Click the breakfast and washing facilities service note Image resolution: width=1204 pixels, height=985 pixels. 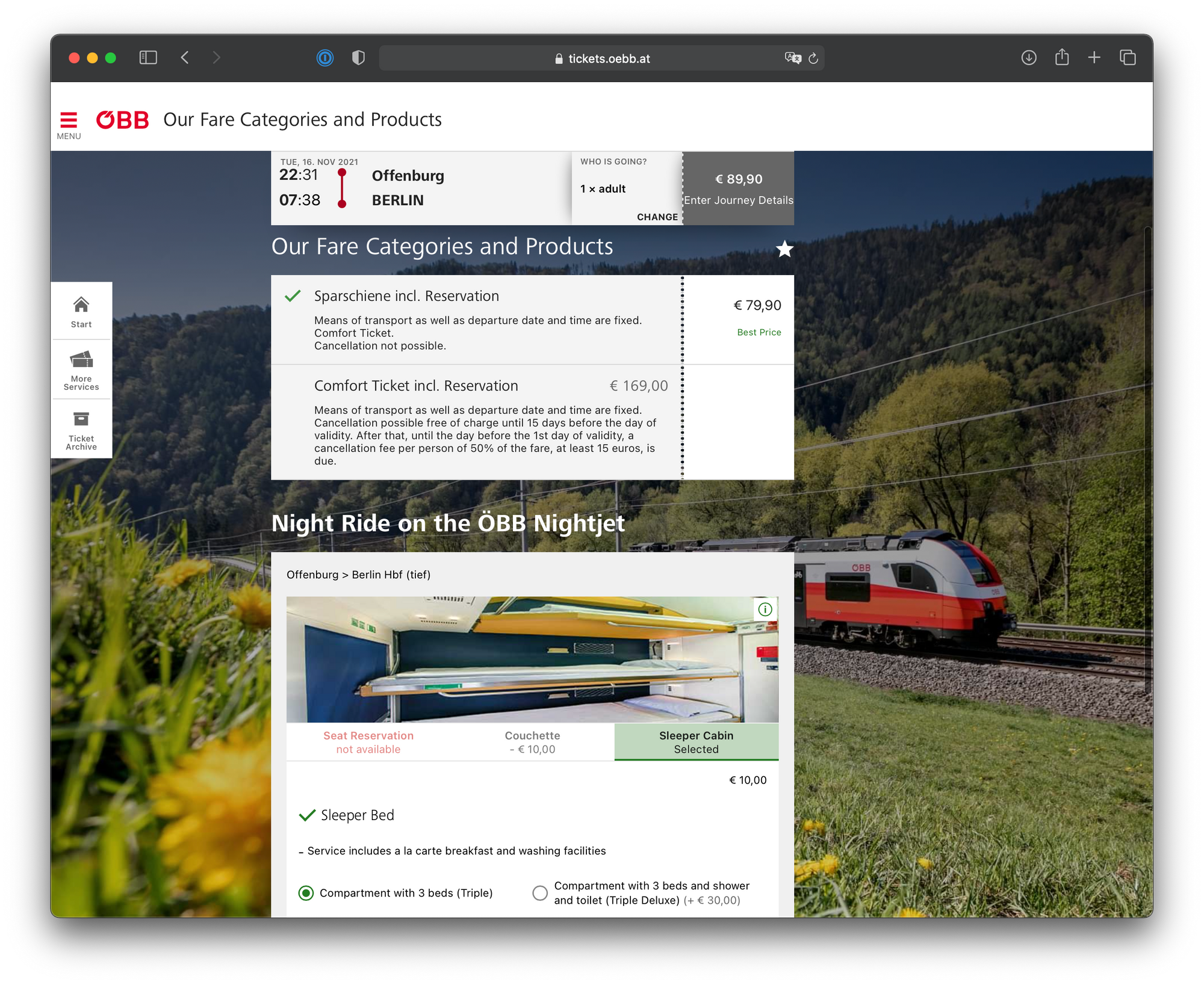[x=456, y=851]
